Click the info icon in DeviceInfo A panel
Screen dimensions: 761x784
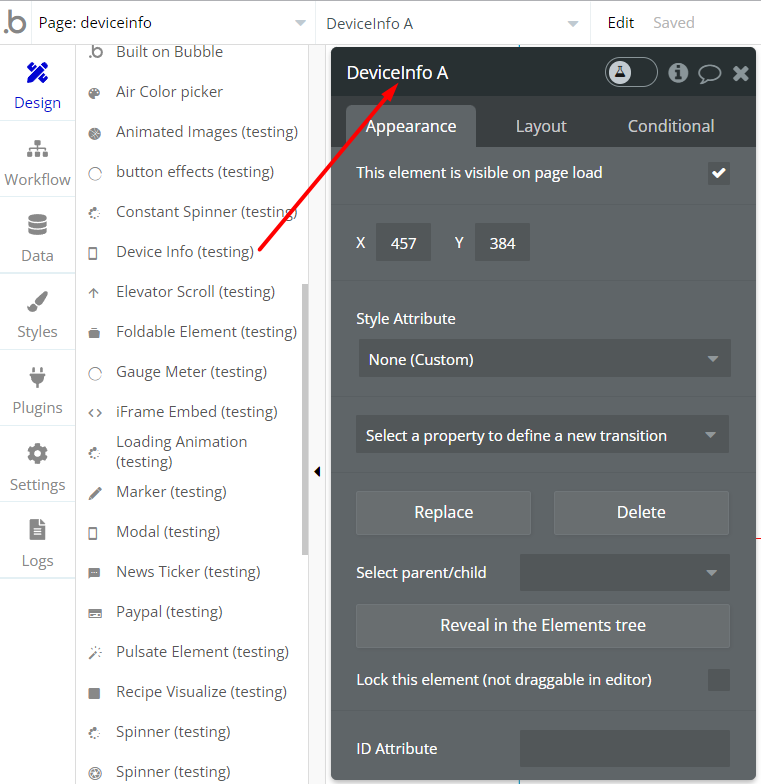tap(678, 73)
